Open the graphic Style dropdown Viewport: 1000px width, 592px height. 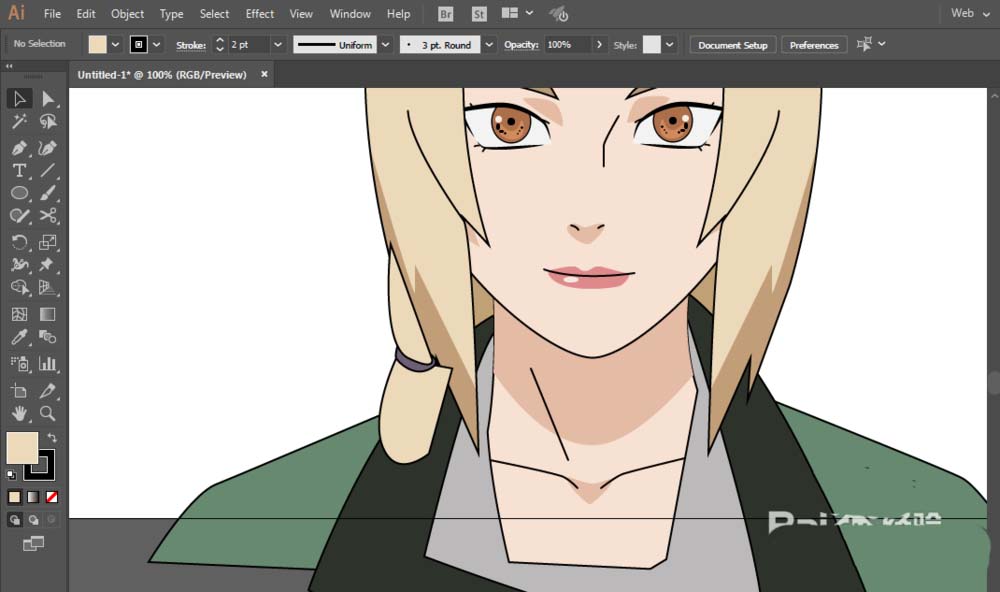point(670,45)
